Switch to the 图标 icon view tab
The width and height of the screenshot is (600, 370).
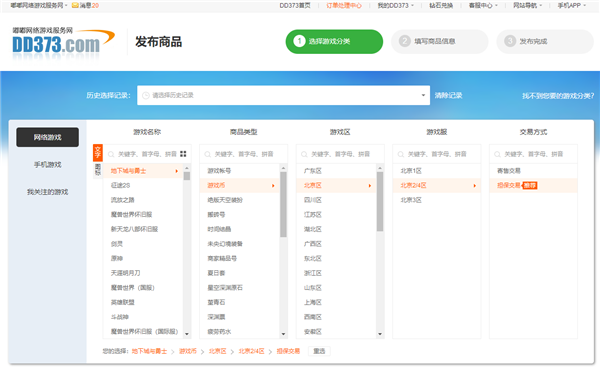click(x=98, y=170)
